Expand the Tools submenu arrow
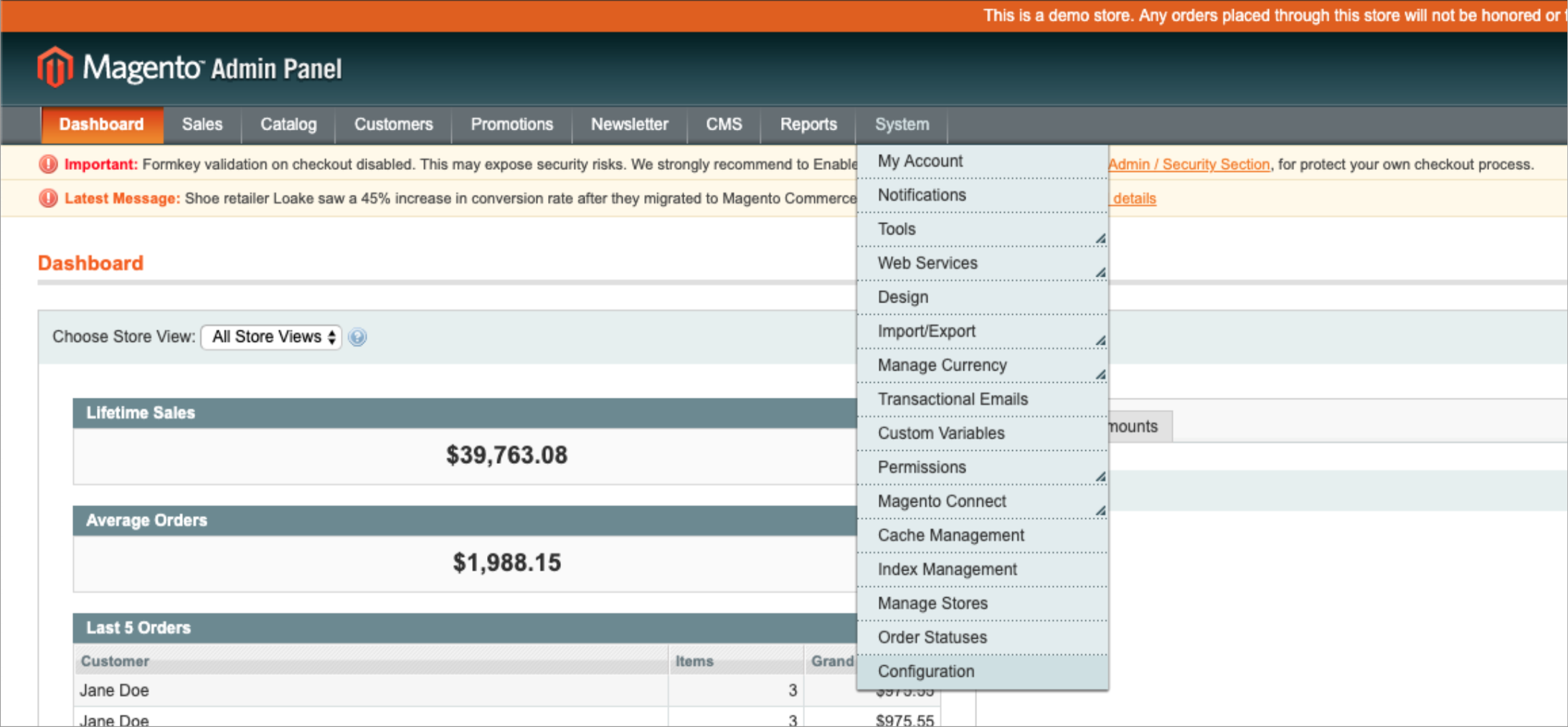Image resolution: width=1568 pixels, height=727 pixels. pos(1100,239)
